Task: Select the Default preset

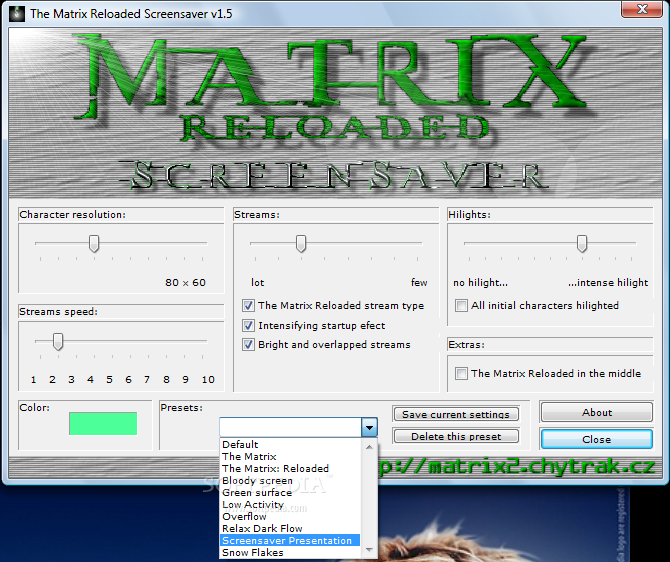Action: (x=290, y=444)
